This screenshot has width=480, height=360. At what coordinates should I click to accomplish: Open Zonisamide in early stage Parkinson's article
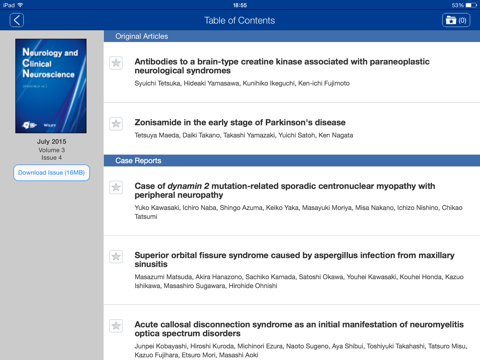click(240, 122)
